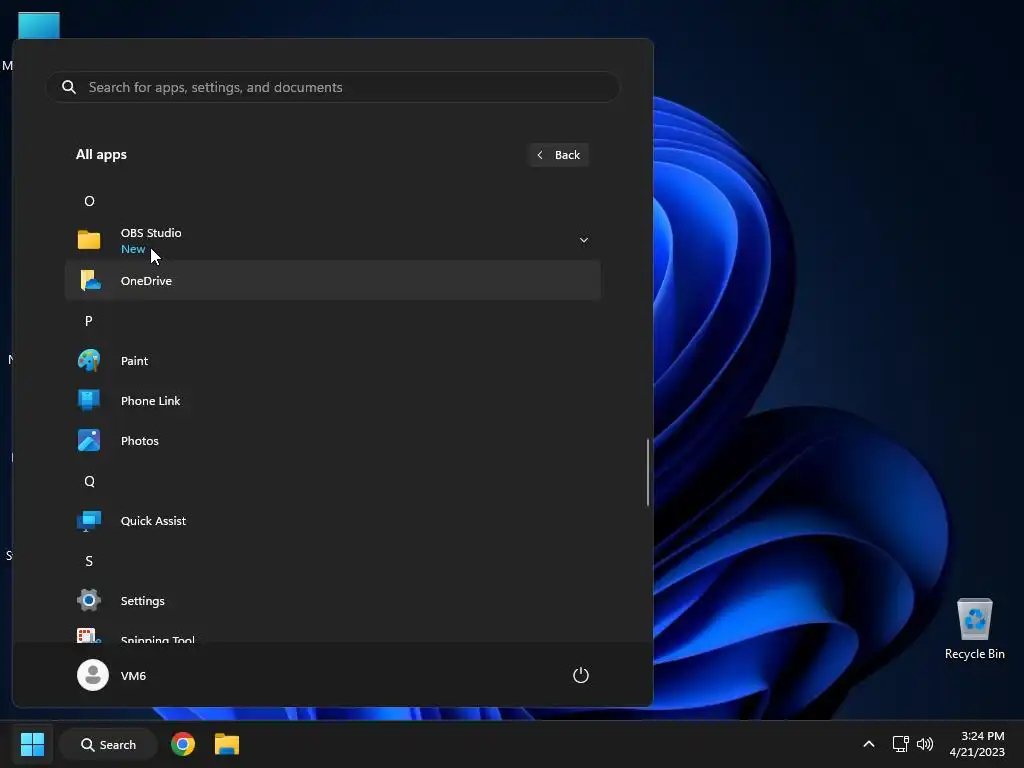Click the Quick Assist text label

pos(153,520)
